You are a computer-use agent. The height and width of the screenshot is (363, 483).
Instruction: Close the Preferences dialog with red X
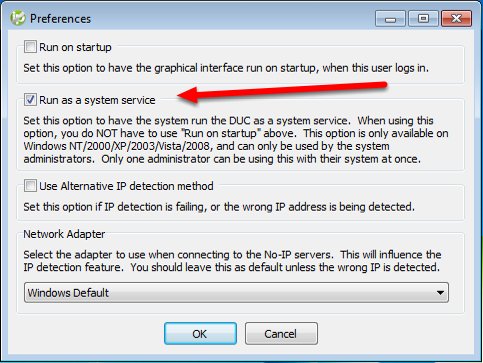click(456, 19)
